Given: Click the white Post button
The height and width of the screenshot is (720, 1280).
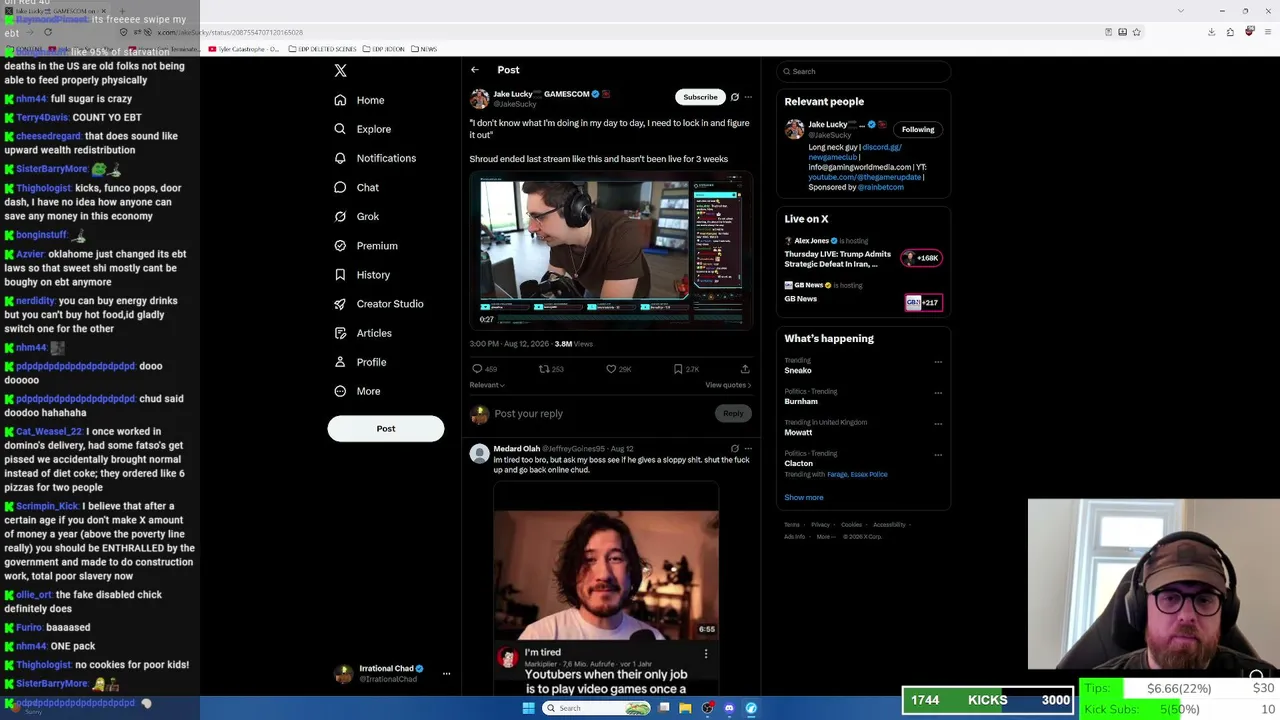Looking at the screenshot, I should (x=386, y=428).
